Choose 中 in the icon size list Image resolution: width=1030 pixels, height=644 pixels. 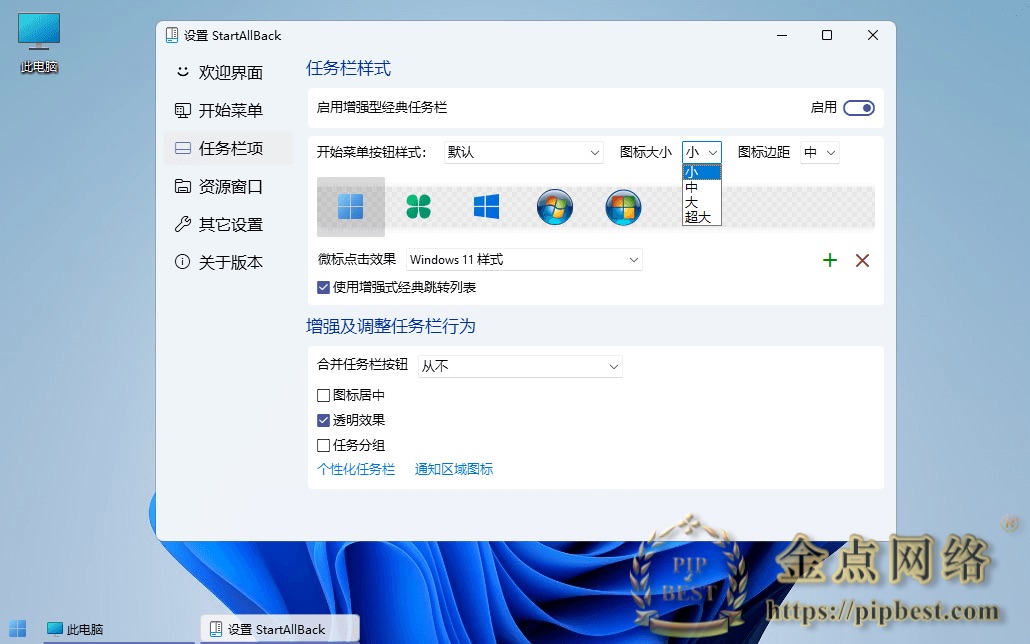click(x=702, y=187)
